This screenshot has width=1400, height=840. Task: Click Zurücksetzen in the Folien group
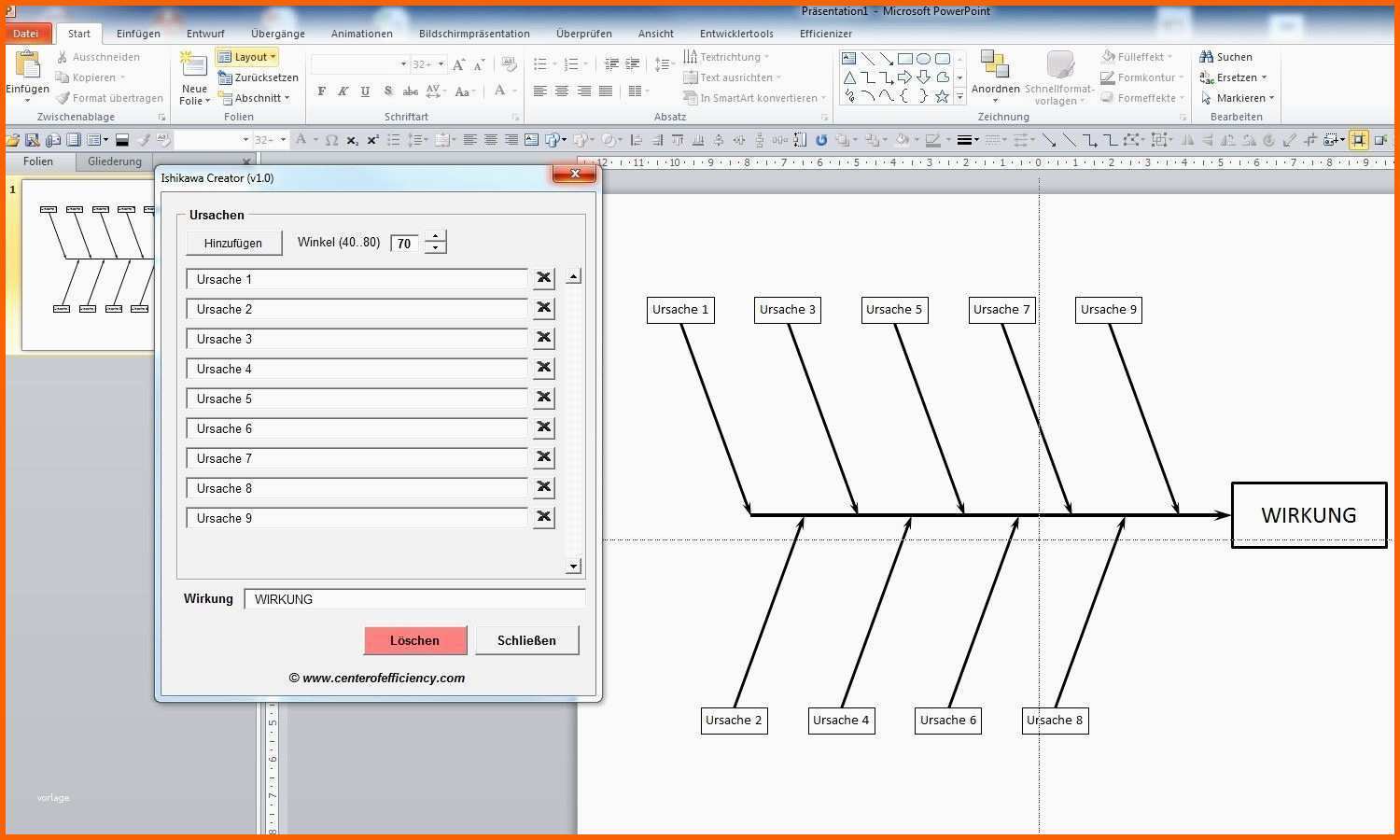tap(259, 77)
